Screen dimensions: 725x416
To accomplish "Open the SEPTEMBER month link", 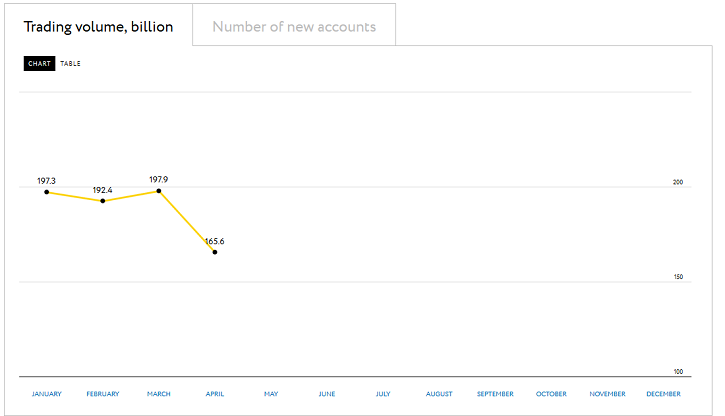I will click(495, 394).
